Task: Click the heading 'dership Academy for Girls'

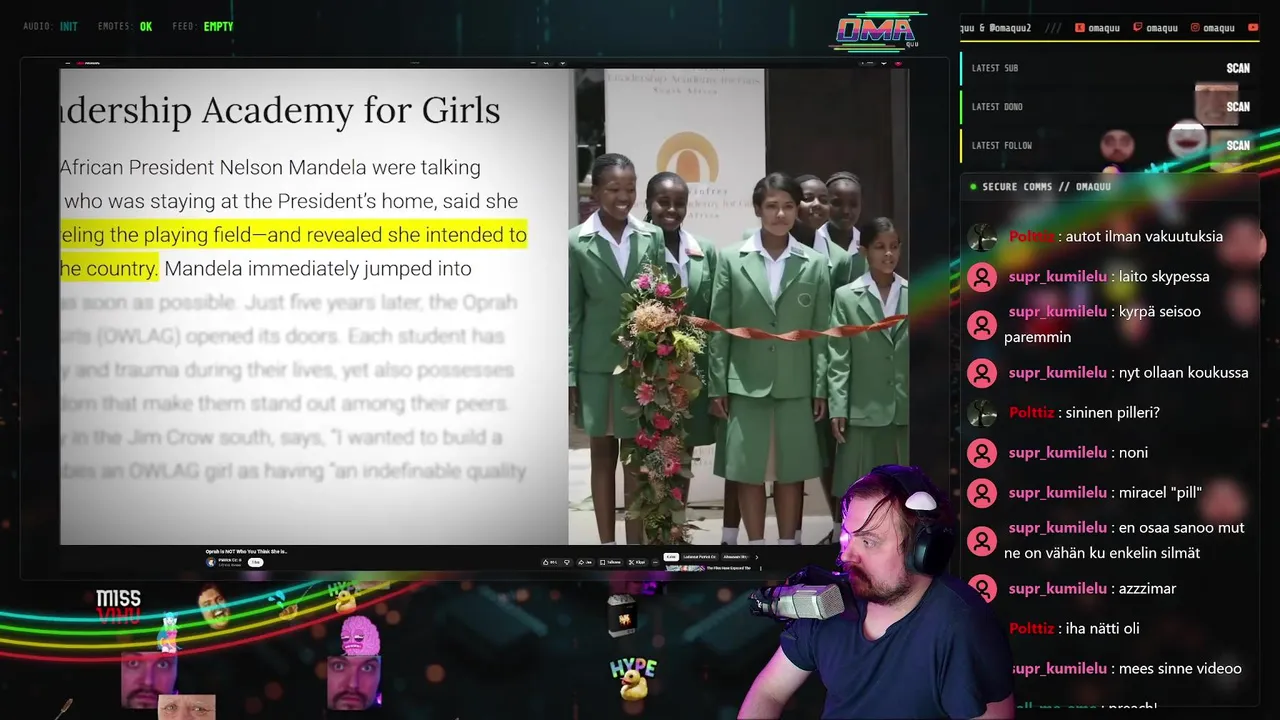Action: 280,110
